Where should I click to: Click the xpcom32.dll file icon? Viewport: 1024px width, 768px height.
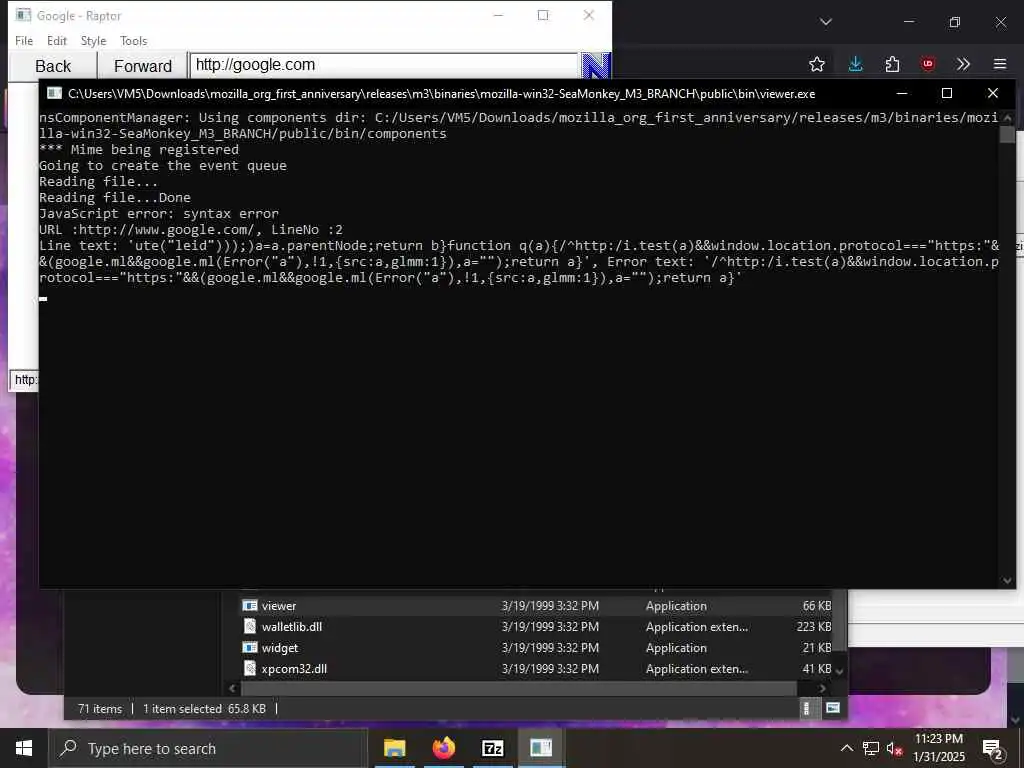(249, 668)
